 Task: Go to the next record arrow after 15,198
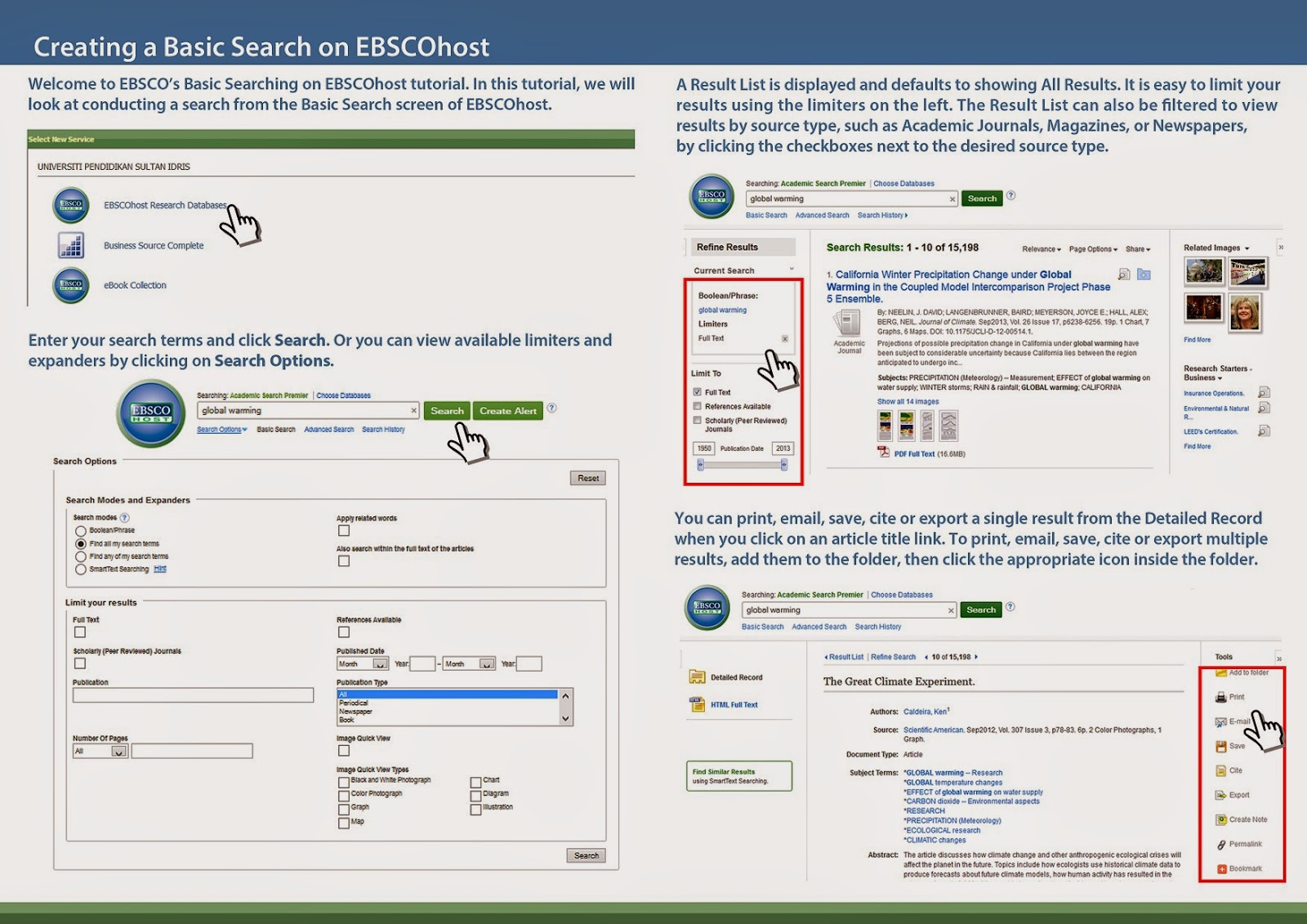click(976, 657)
